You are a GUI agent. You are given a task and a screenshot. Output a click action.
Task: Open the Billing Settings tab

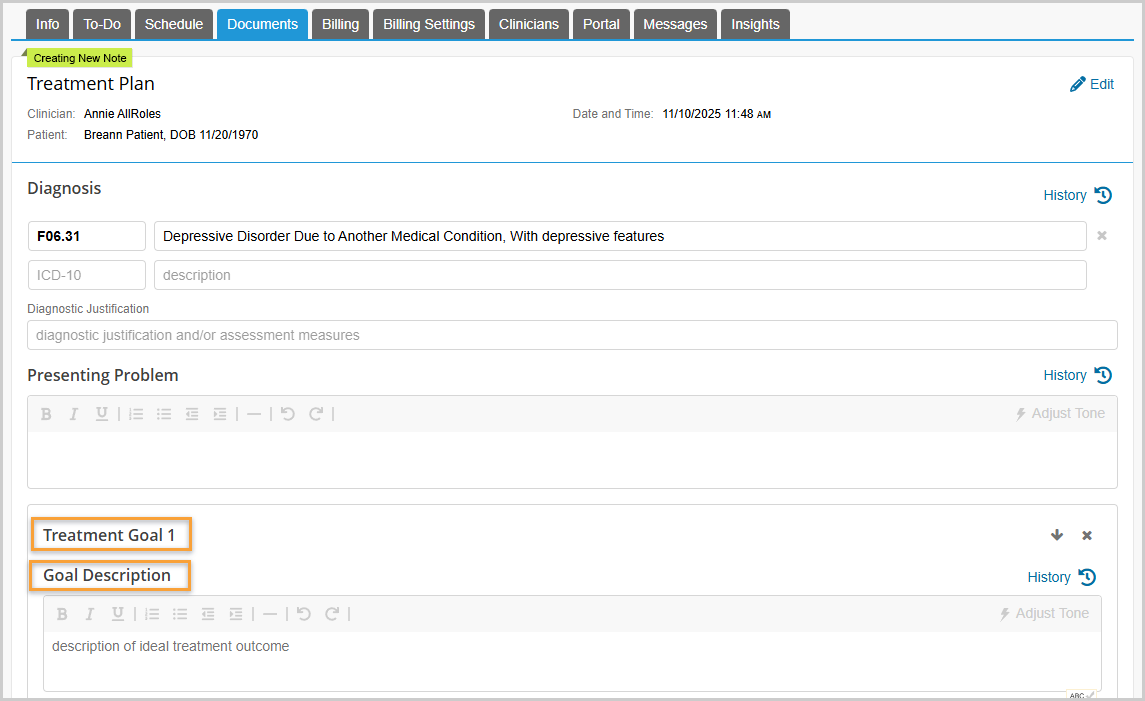(429, 24)
